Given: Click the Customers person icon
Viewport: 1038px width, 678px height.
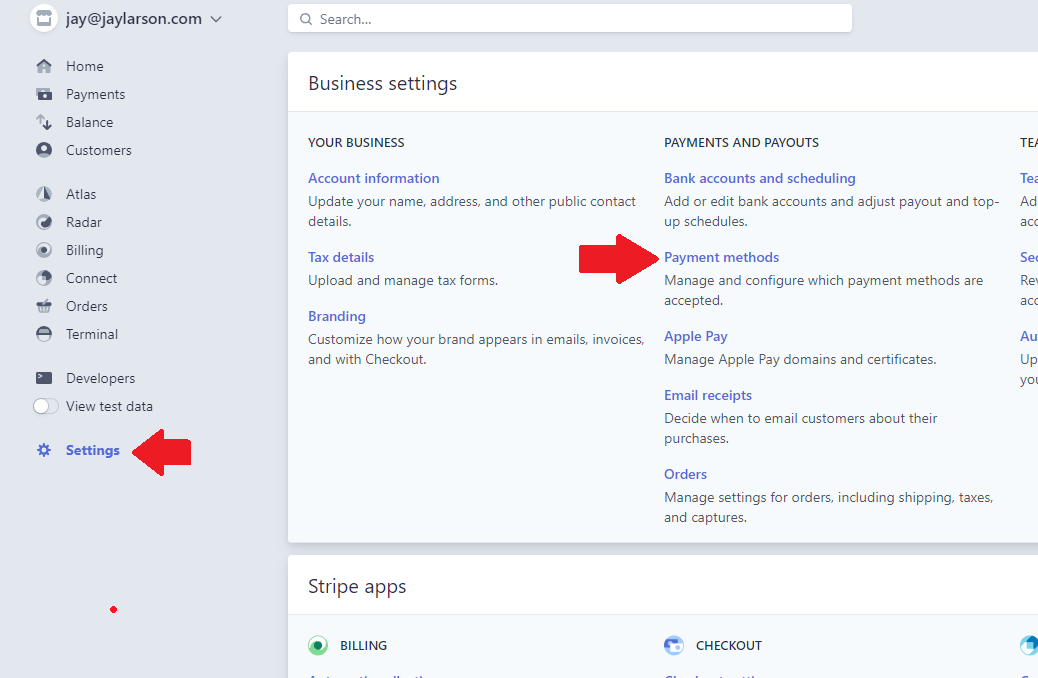Looking at the screenshot, I should pyautogui.click(x=44, y=150).
